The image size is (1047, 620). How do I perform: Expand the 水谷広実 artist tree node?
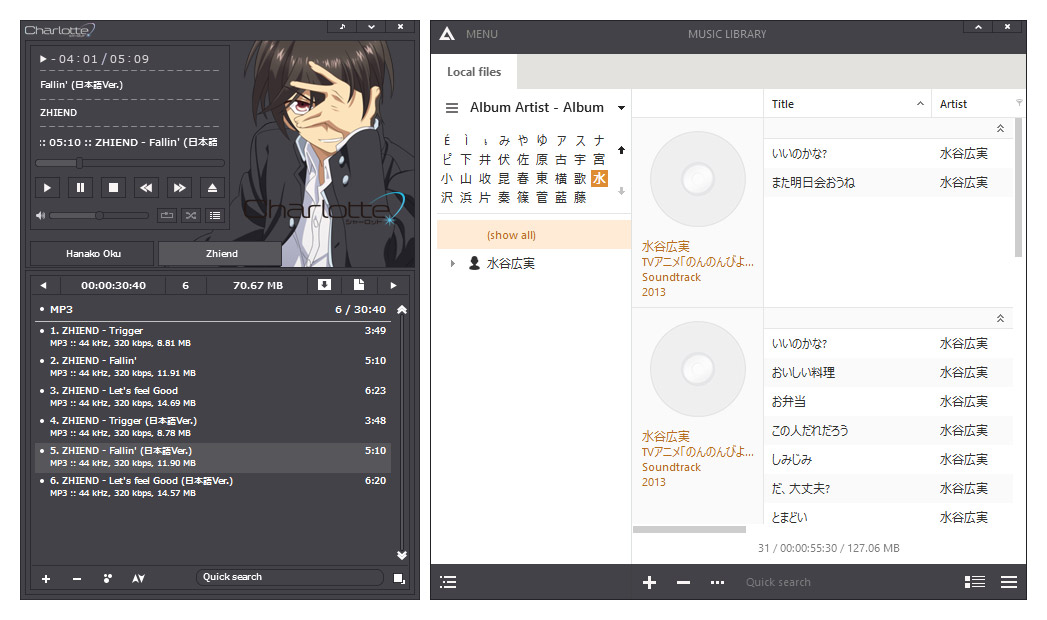[x=453, y=264]
